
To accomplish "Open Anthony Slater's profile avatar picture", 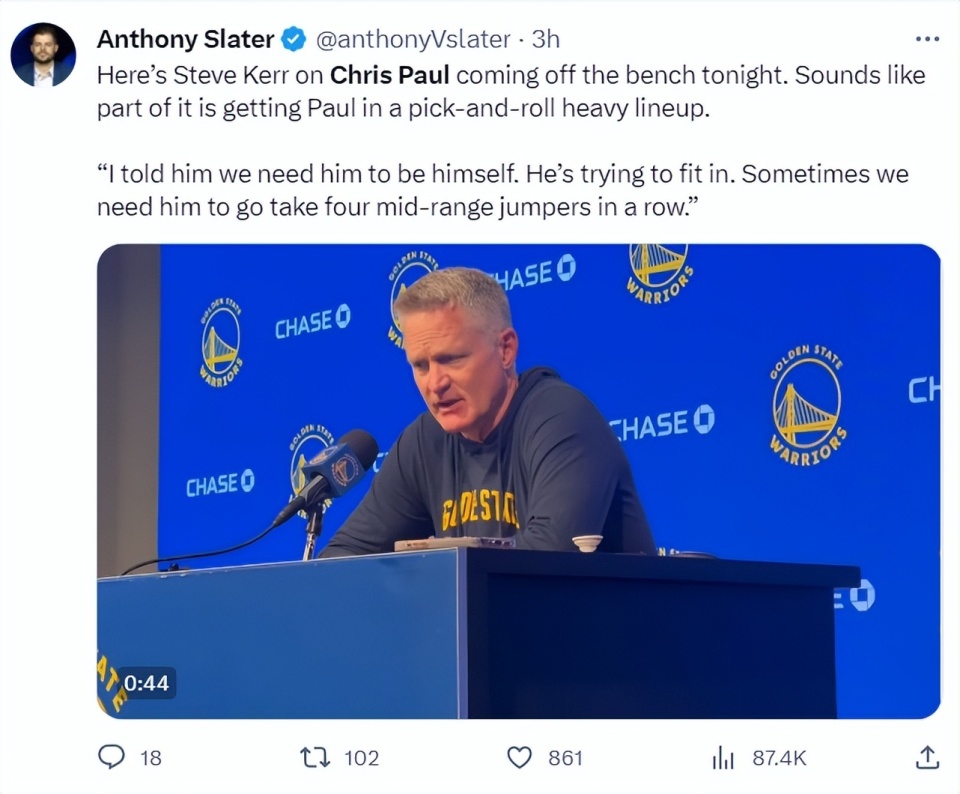I will tap(43, 55).
